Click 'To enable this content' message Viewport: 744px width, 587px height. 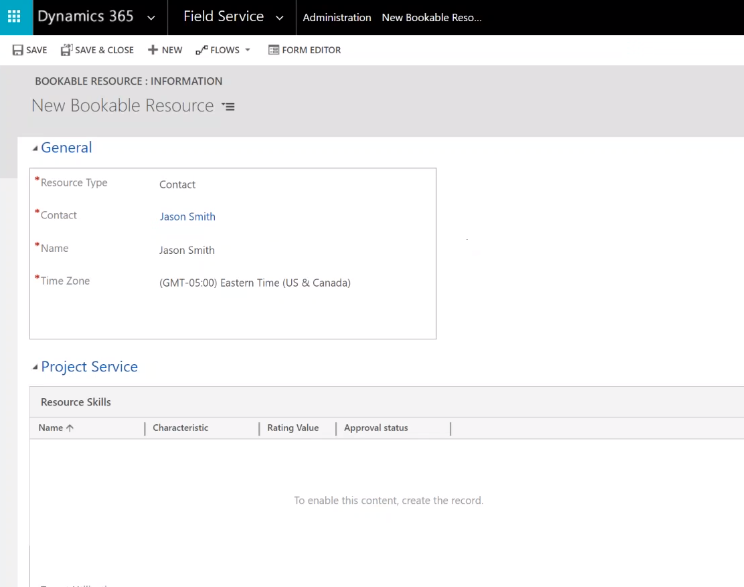coord(389,501)
